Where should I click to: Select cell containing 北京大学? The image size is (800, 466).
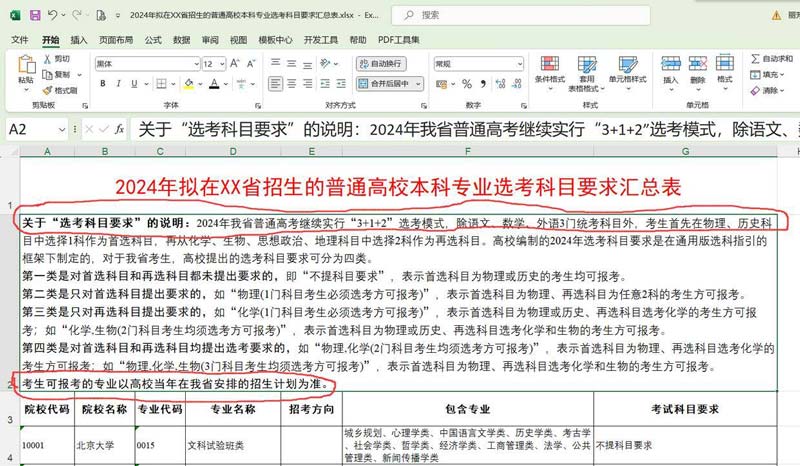[105, 445]
